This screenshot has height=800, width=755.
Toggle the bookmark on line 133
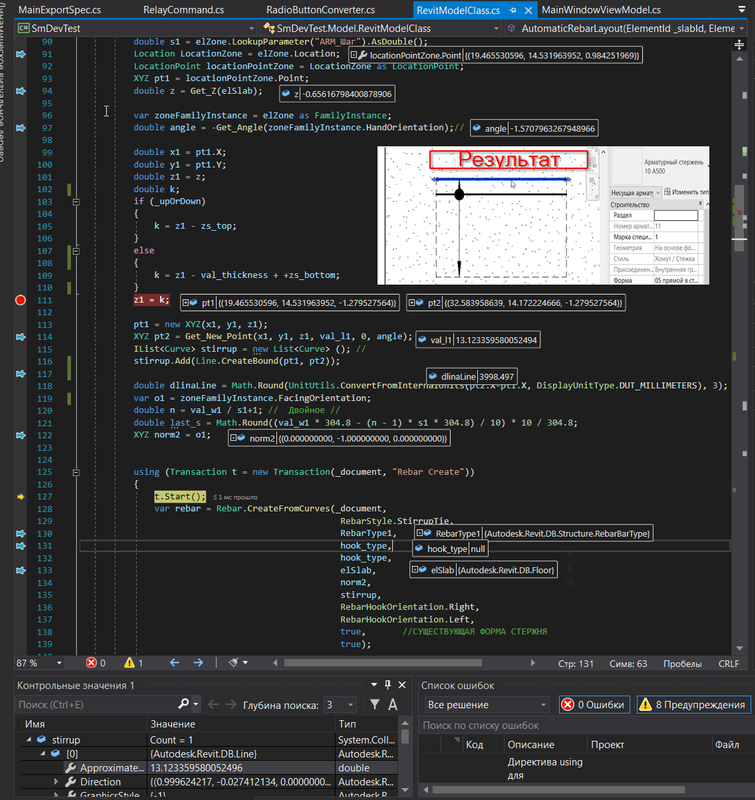point(21,570)
